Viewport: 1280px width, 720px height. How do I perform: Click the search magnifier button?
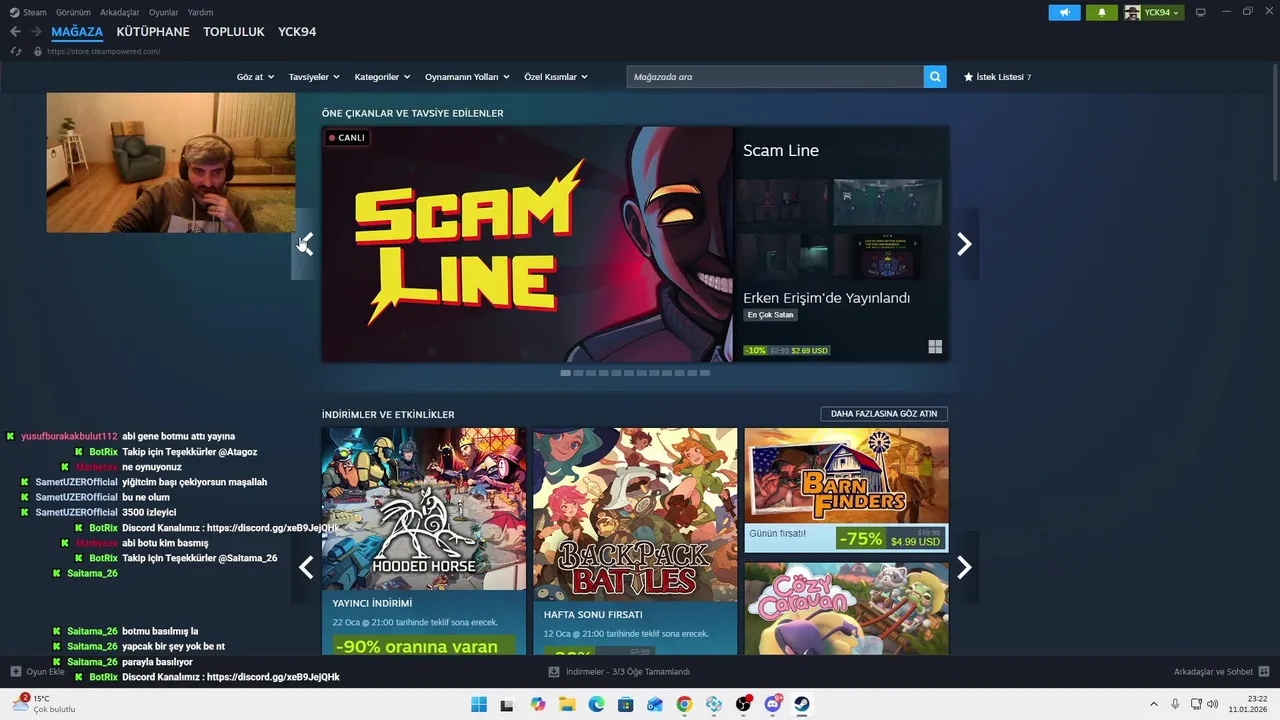pos(935,77)
